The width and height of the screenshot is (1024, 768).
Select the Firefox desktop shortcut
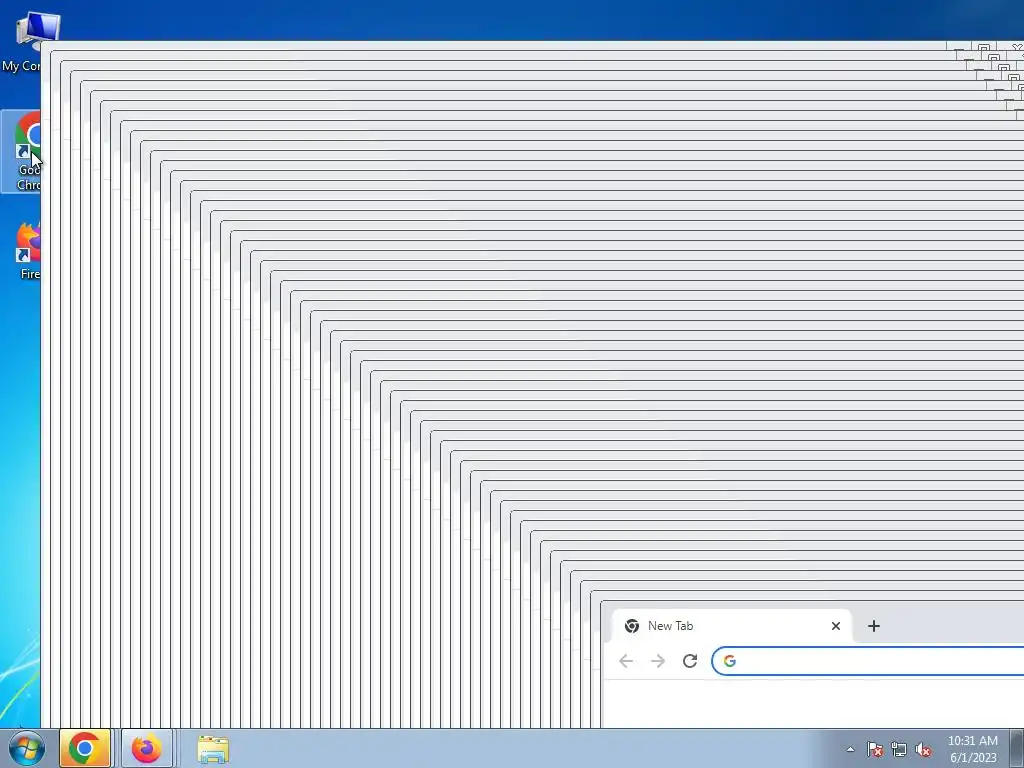point(26,251)
